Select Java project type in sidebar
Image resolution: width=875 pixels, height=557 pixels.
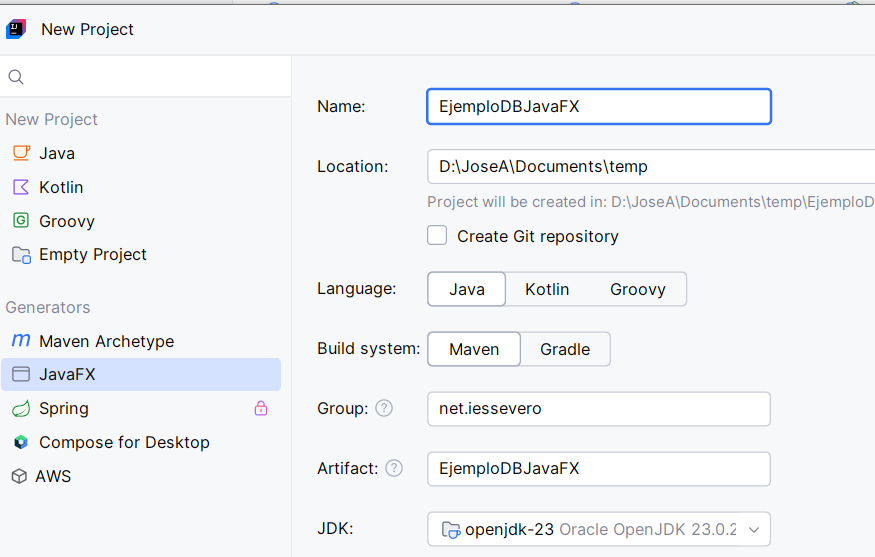(141, 153)
